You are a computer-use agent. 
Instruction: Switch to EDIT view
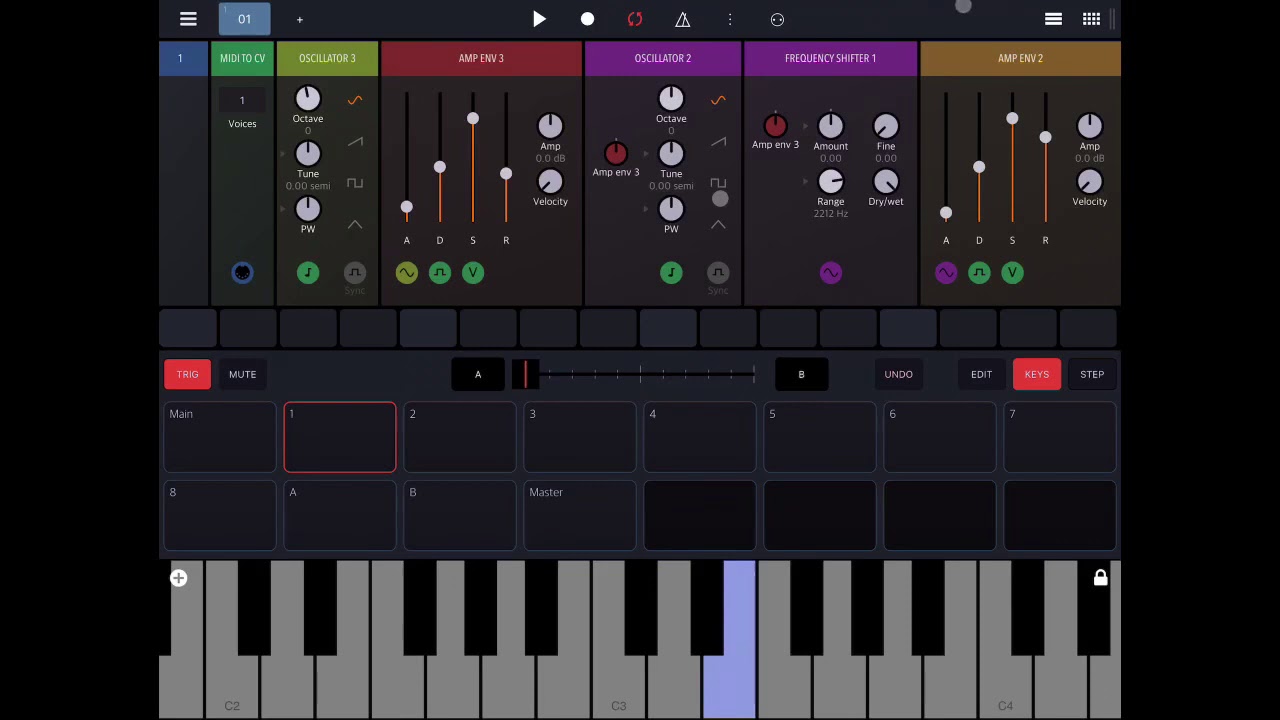click(981, 374)
